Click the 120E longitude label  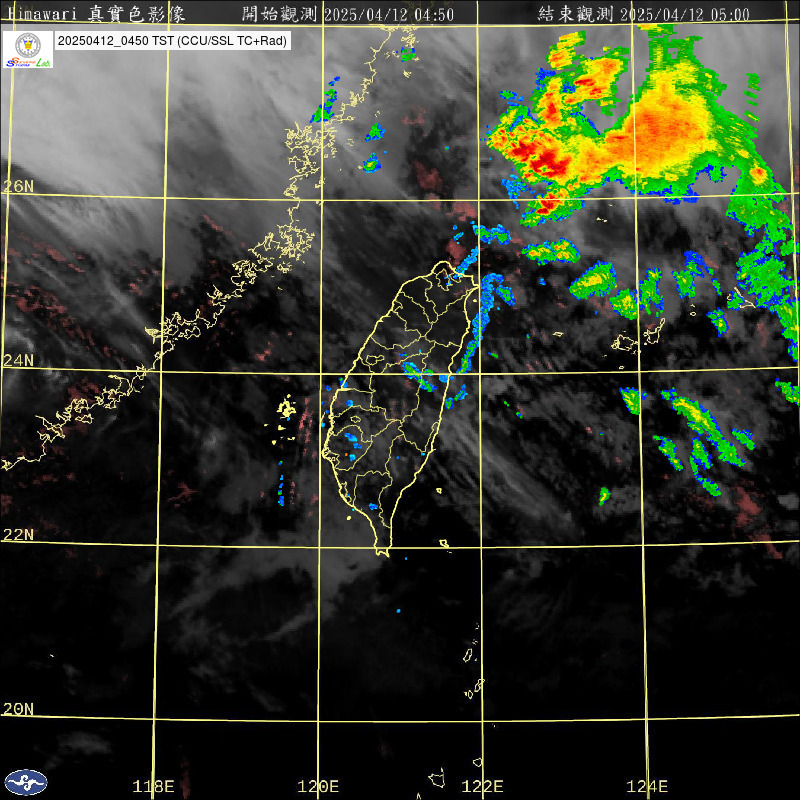[318, 786]
